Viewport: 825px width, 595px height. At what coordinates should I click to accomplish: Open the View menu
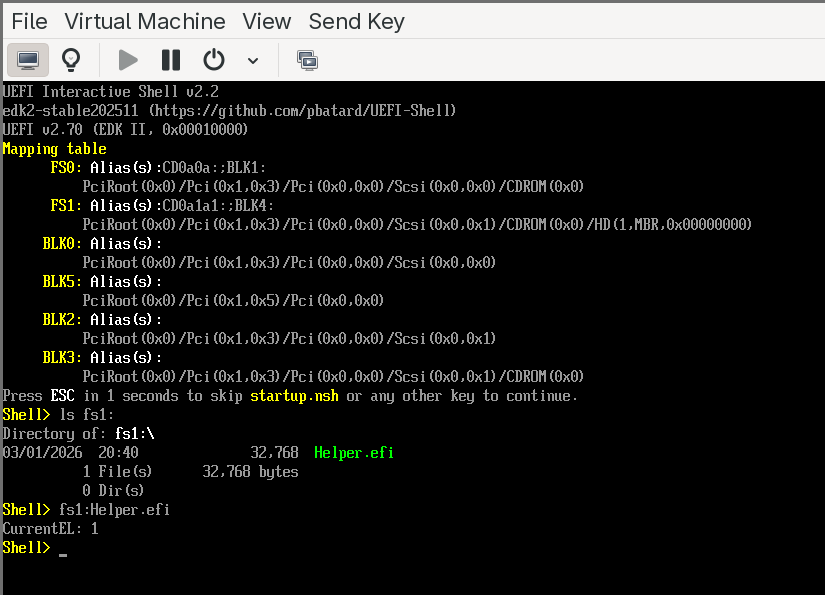(x=267, y=21)
